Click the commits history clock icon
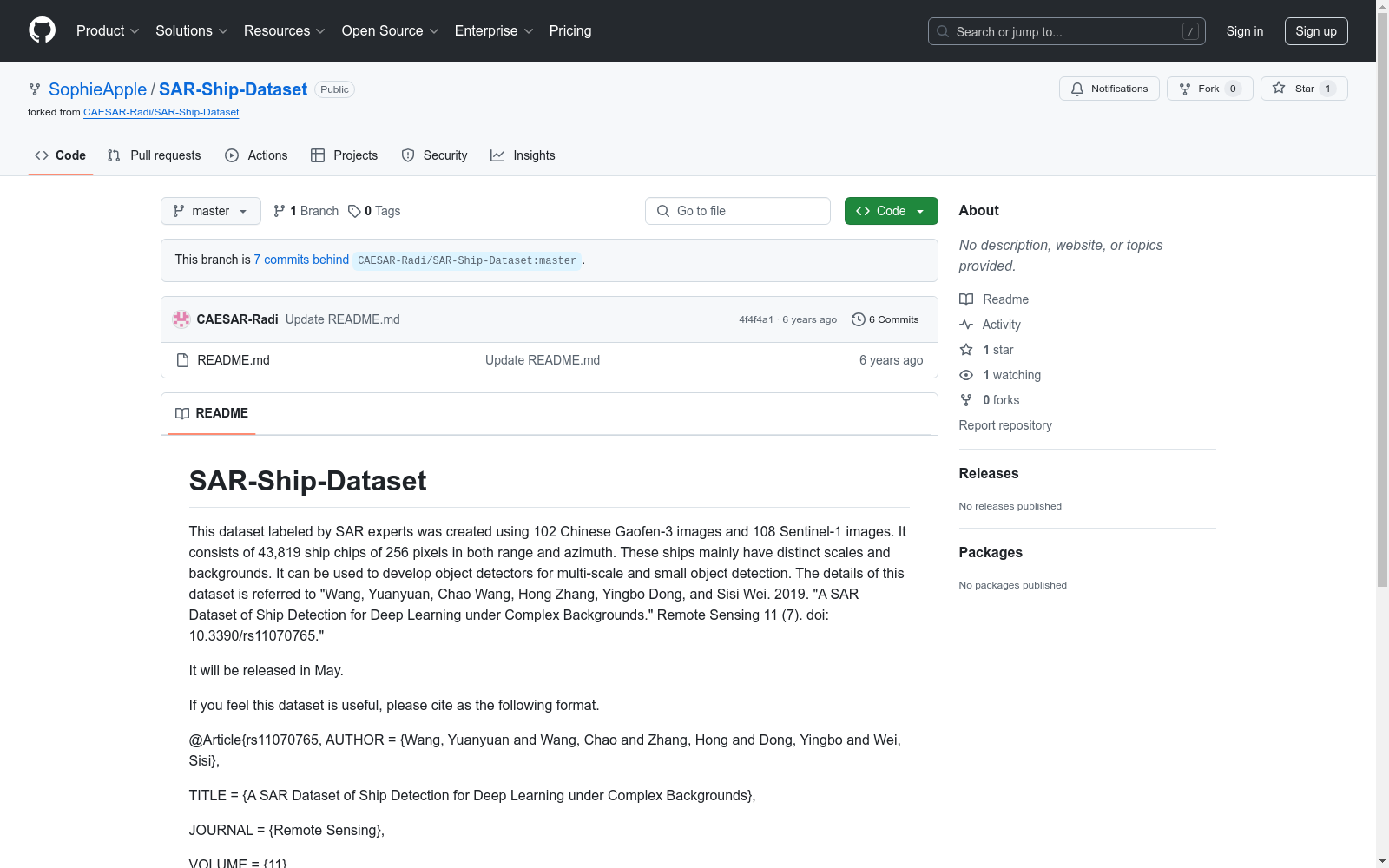 coord(859,319)
